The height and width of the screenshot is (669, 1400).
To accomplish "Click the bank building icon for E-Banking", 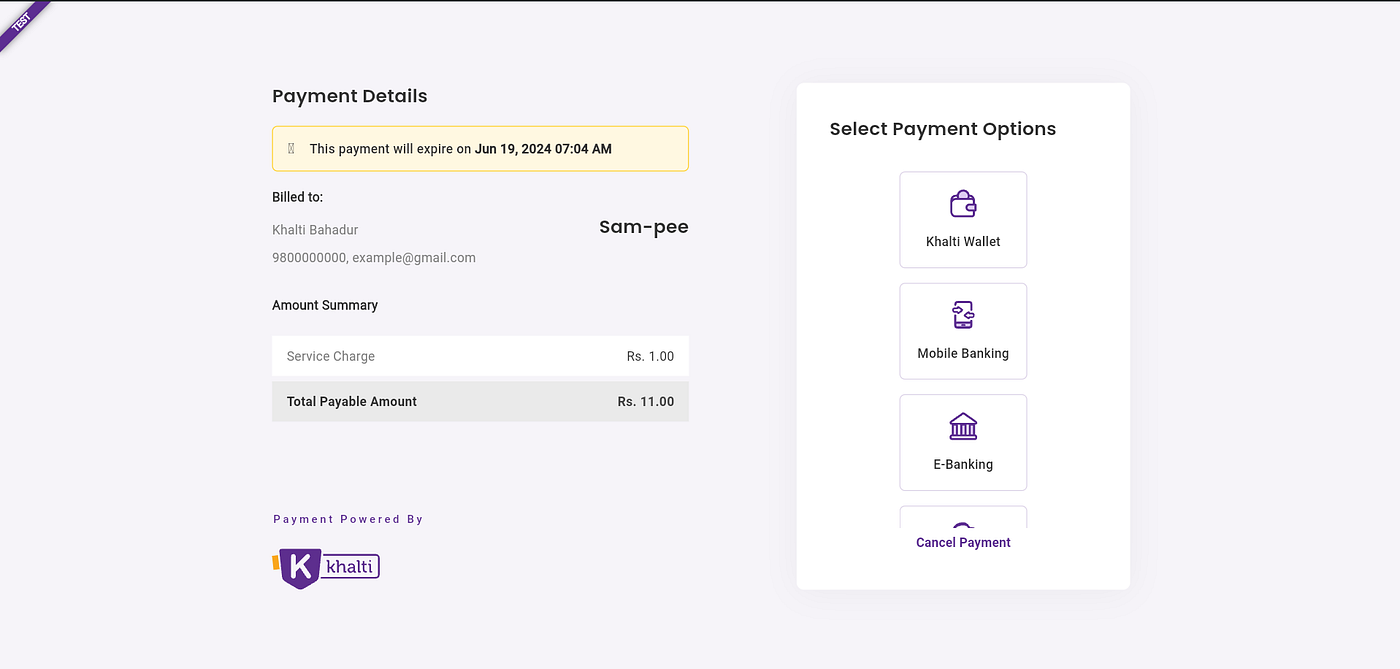I will pyautogui.click(x=963, y=427).
